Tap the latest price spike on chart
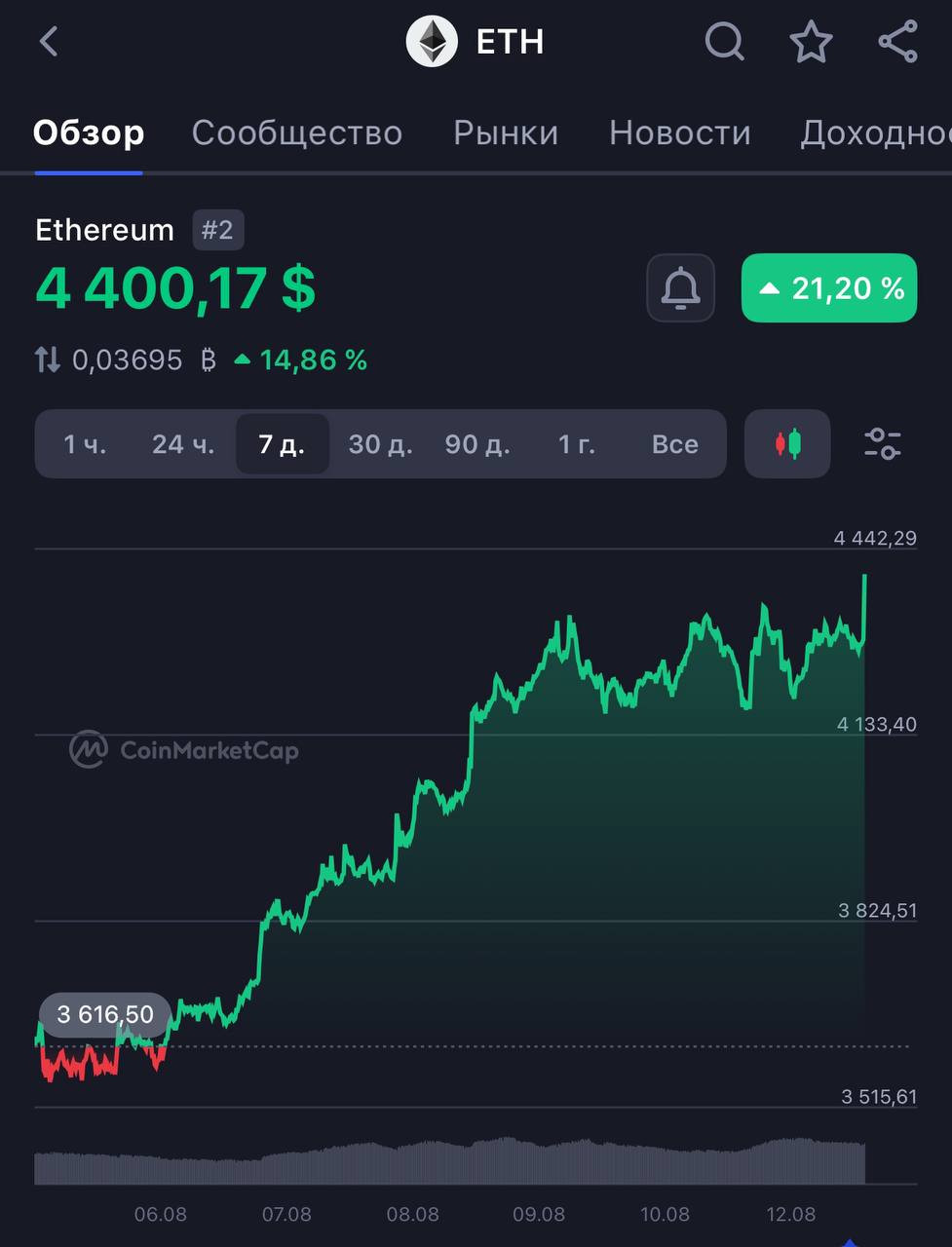 (x=864, y=609)
